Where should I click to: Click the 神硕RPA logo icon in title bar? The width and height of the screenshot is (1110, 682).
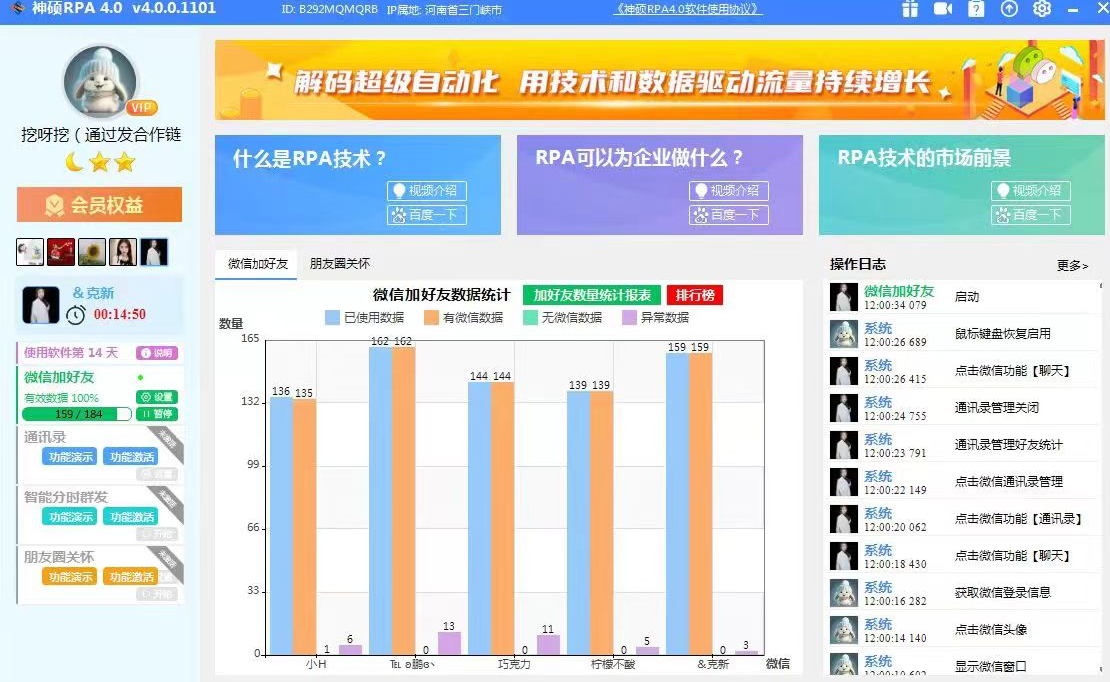pos(17,8)
